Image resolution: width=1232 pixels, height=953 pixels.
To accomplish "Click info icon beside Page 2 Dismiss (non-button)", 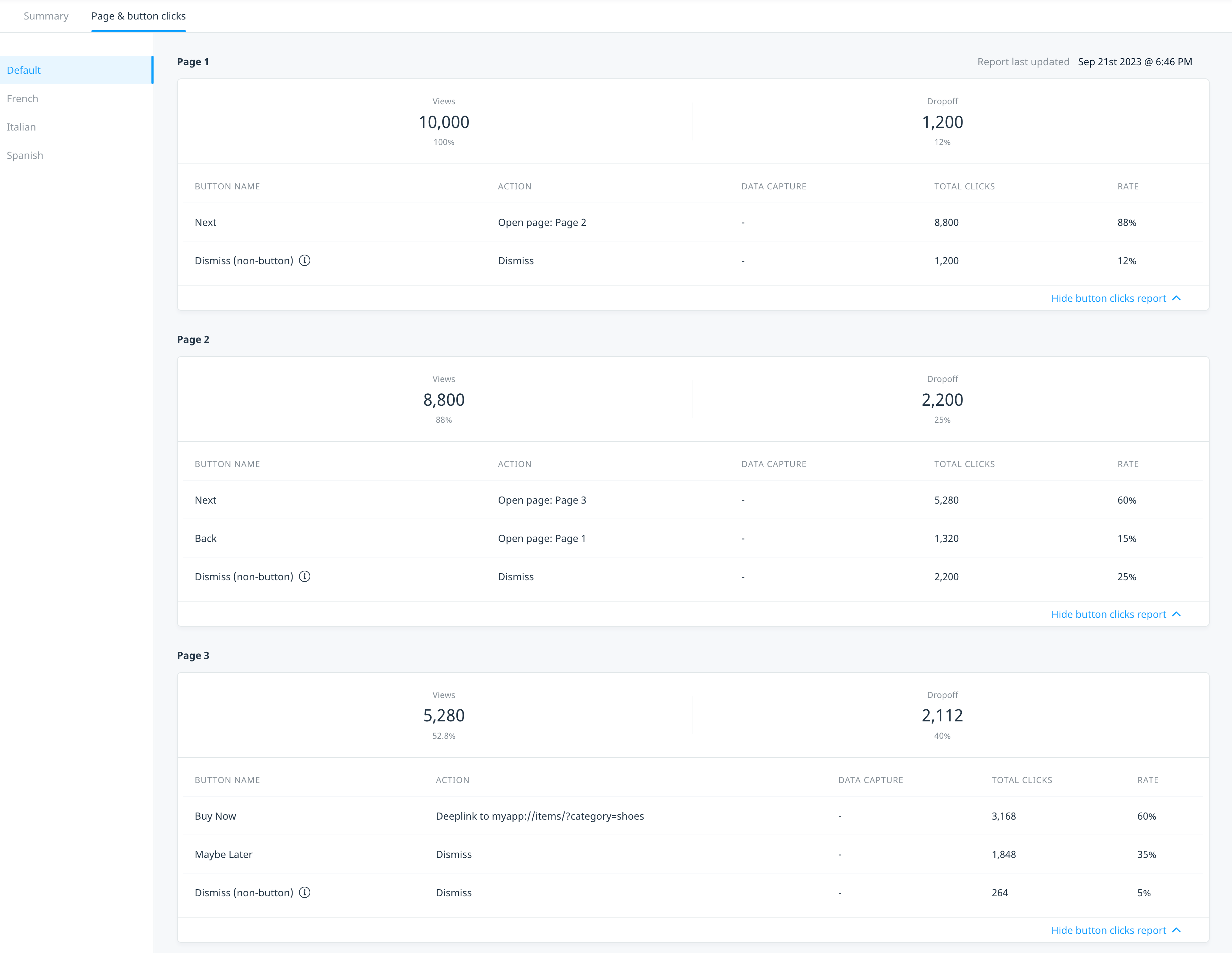I will coord(305,576).
